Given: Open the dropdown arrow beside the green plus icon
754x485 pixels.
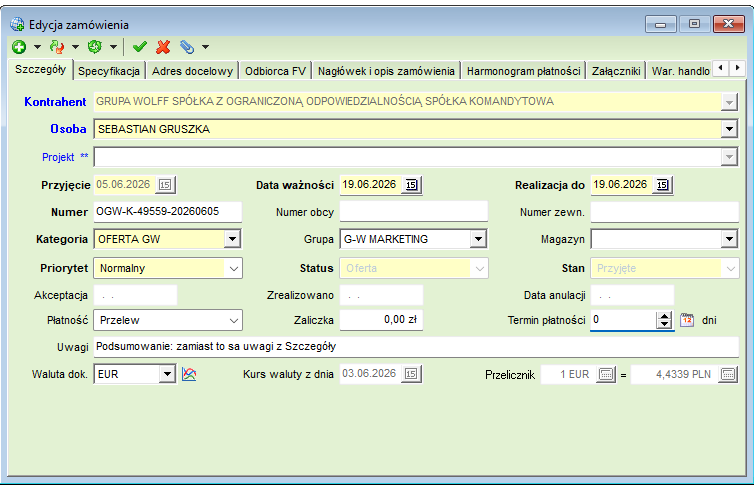Looking at the screenshot, I should [37, 47].
